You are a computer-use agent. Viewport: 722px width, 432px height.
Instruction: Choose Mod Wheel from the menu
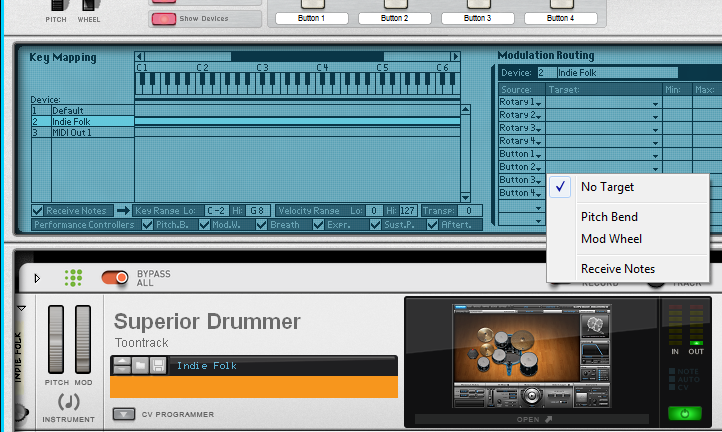click(x=628, y=239)
